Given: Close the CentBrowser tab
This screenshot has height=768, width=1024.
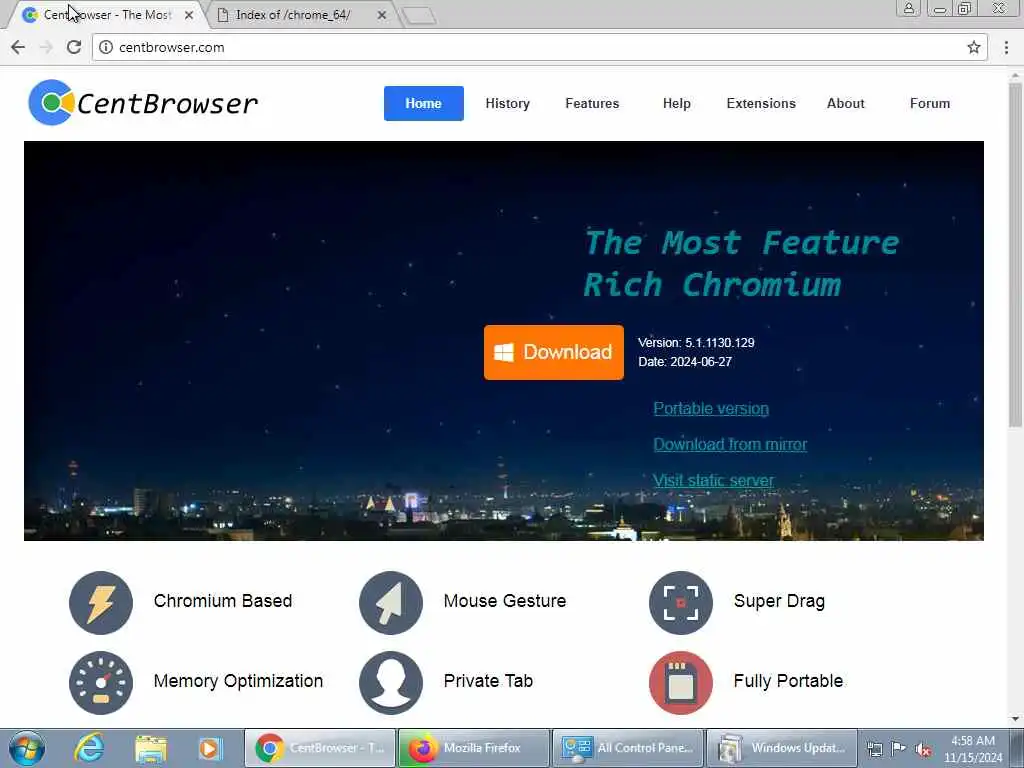Looking at the screenshot, I should click(x=189, y=15).
